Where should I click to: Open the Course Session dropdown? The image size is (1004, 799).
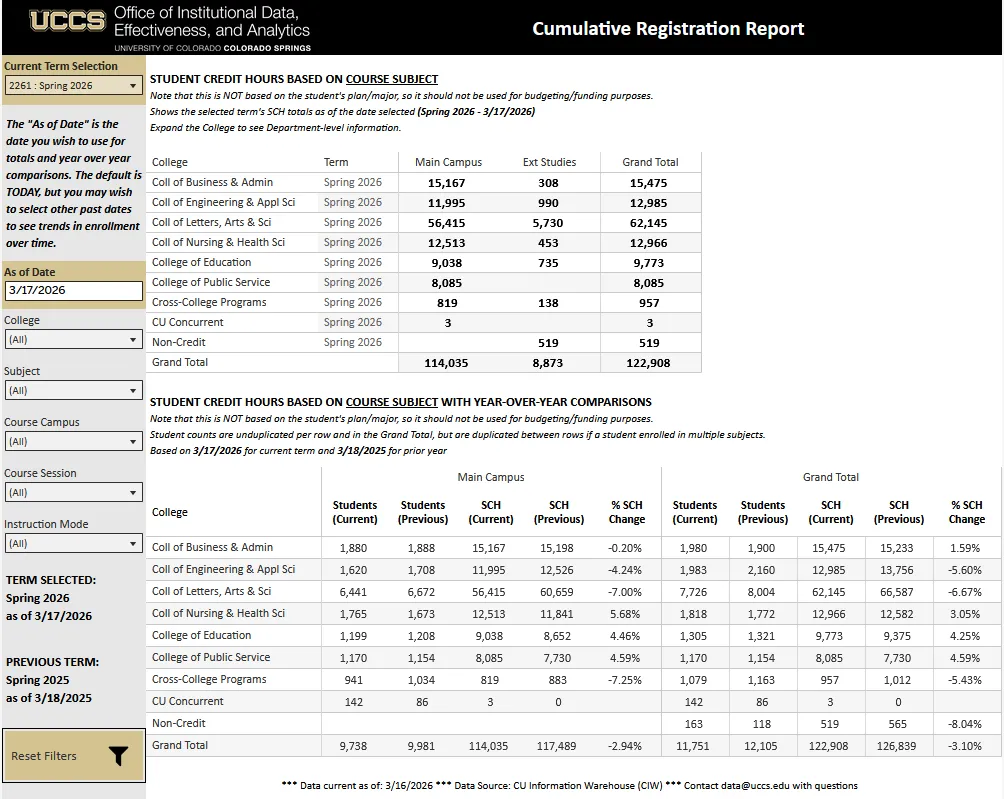click(x=135, y=492)
